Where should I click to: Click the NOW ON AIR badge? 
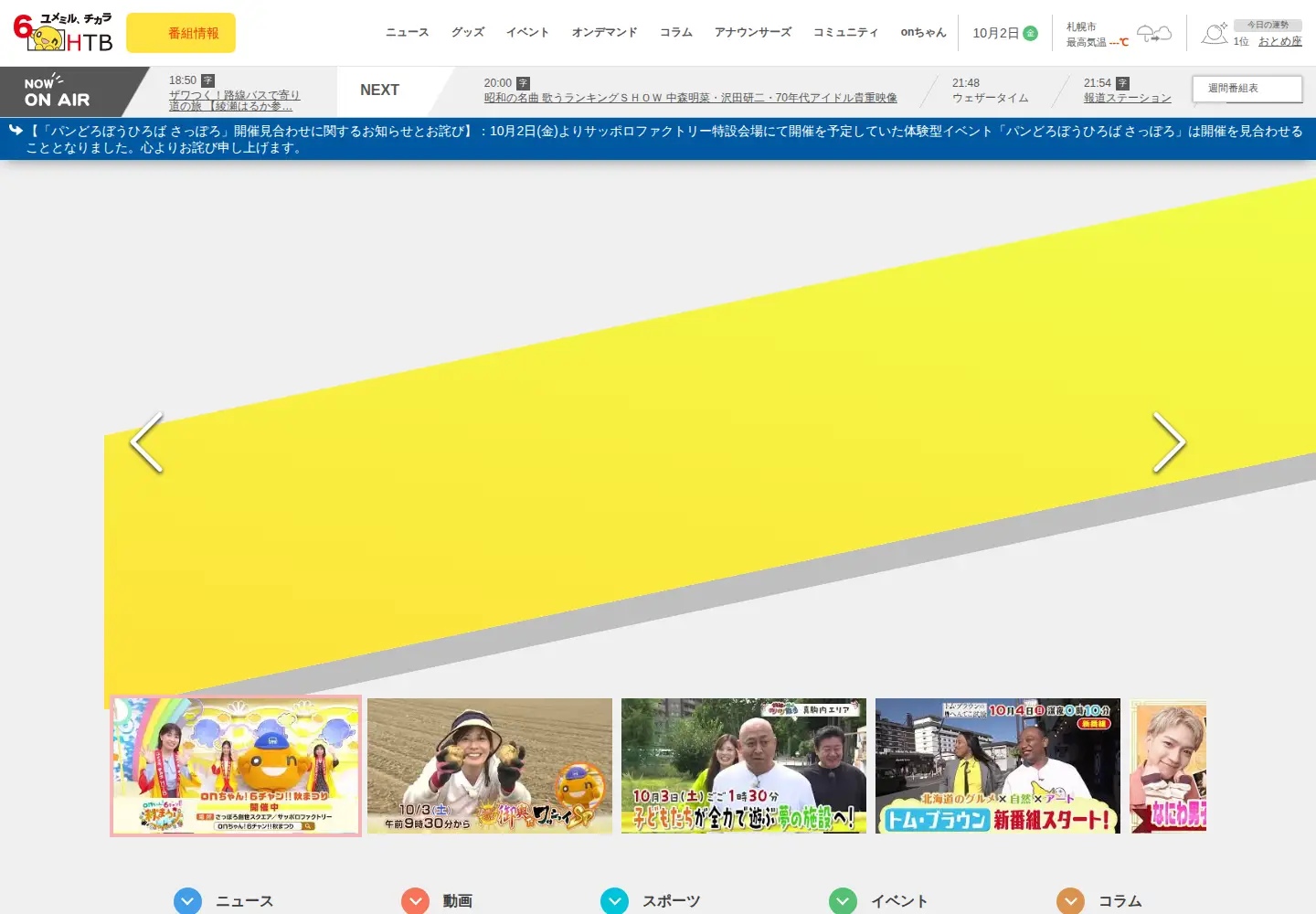point(69,91)
